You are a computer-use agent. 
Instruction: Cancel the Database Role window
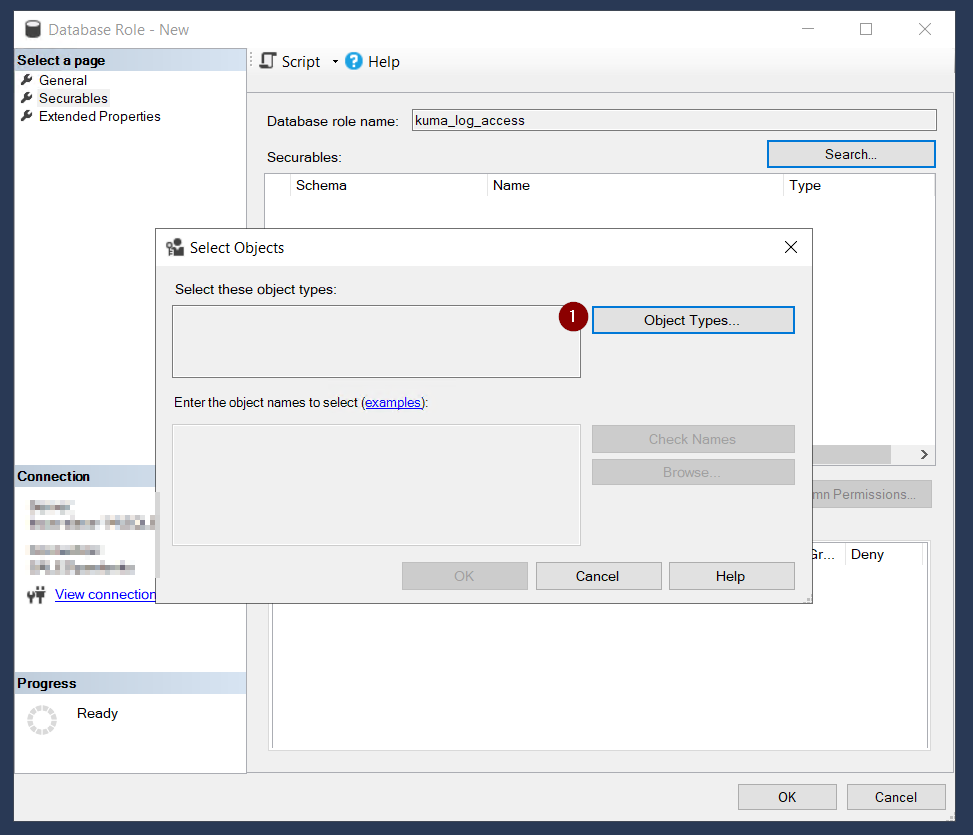pyautogui.click(x=895, y=797)
